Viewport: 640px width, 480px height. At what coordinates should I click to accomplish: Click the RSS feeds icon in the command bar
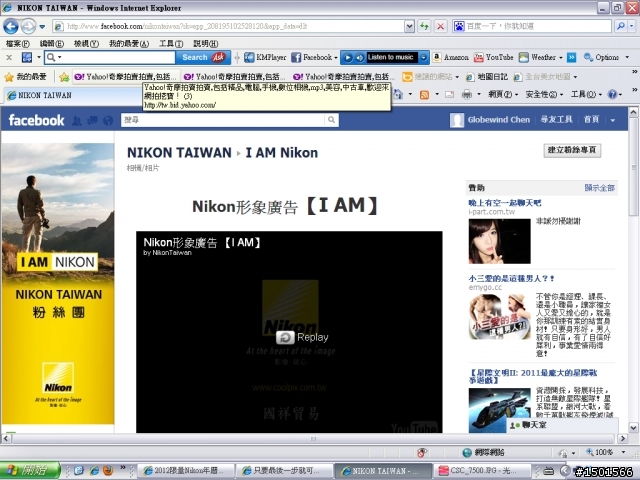[x=424, y=95]
